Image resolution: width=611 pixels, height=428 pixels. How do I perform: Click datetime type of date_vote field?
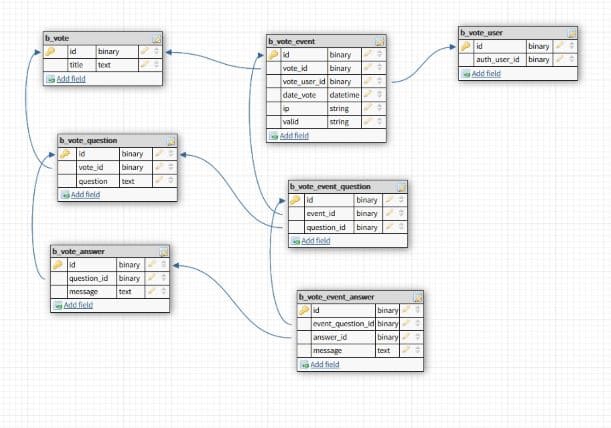click(x=343, y=95)
